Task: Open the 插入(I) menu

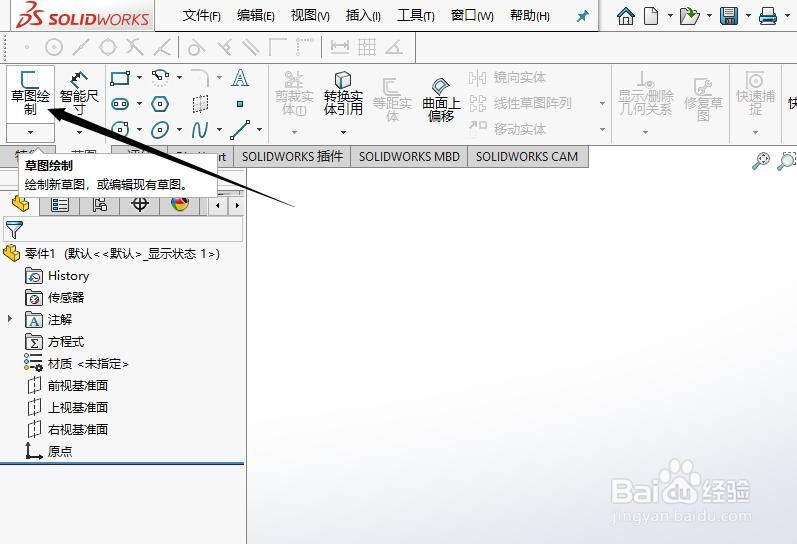Action: tap(363, 16)
